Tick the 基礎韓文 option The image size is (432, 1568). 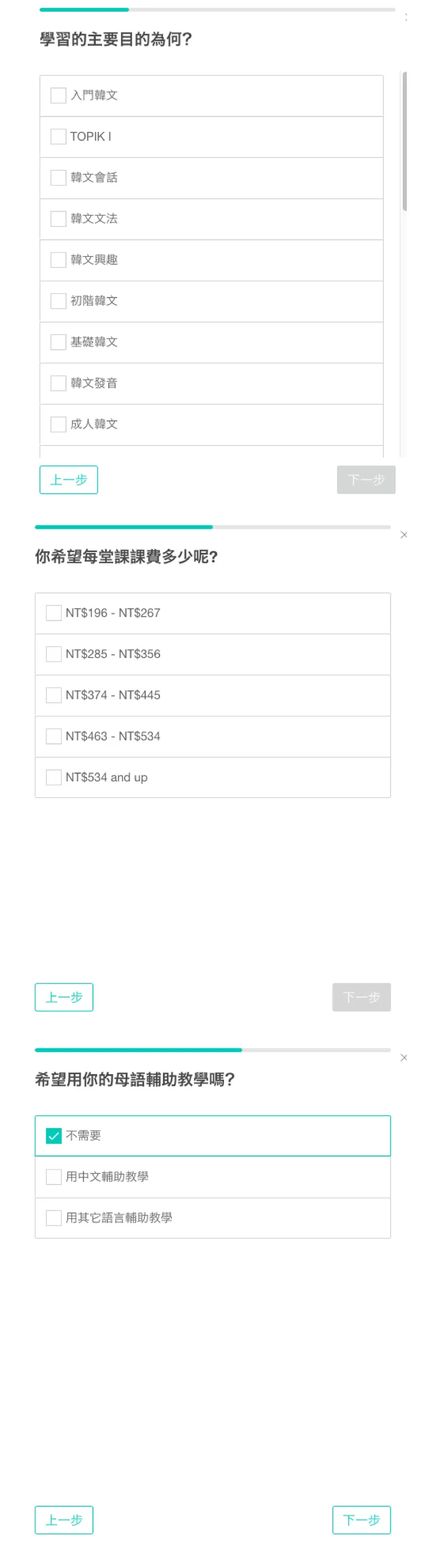click(x=58, y=342)
